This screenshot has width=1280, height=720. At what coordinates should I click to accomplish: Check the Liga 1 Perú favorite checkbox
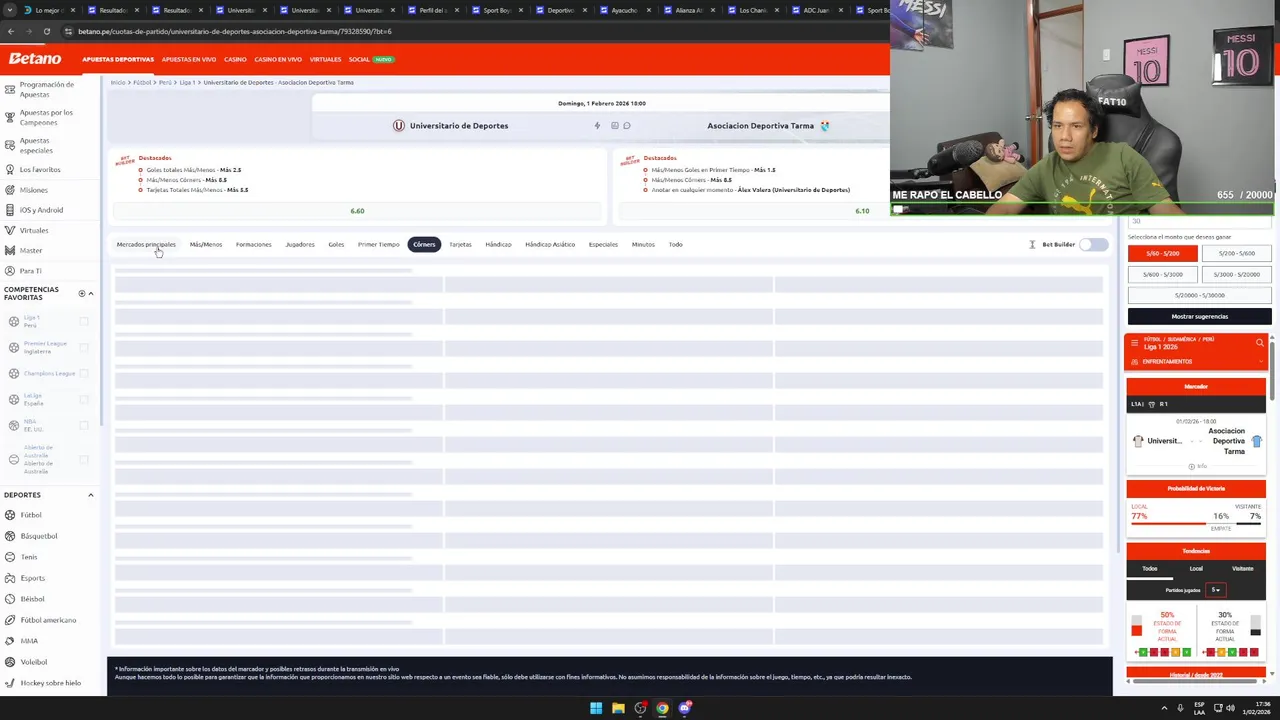tap(84, 321)
